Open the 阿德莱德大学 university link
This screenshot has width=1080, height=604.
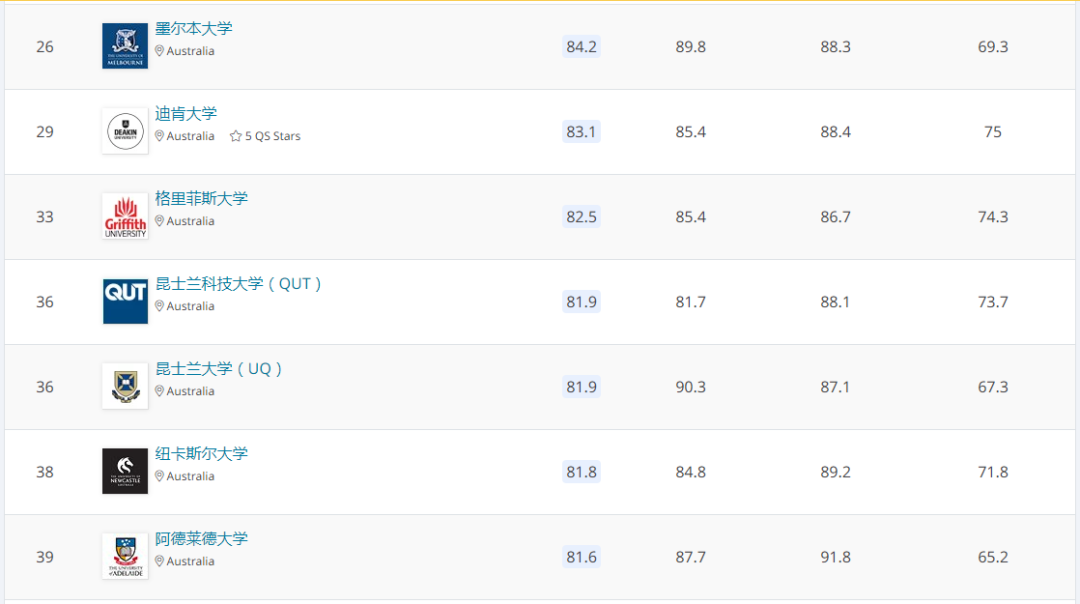201,538
